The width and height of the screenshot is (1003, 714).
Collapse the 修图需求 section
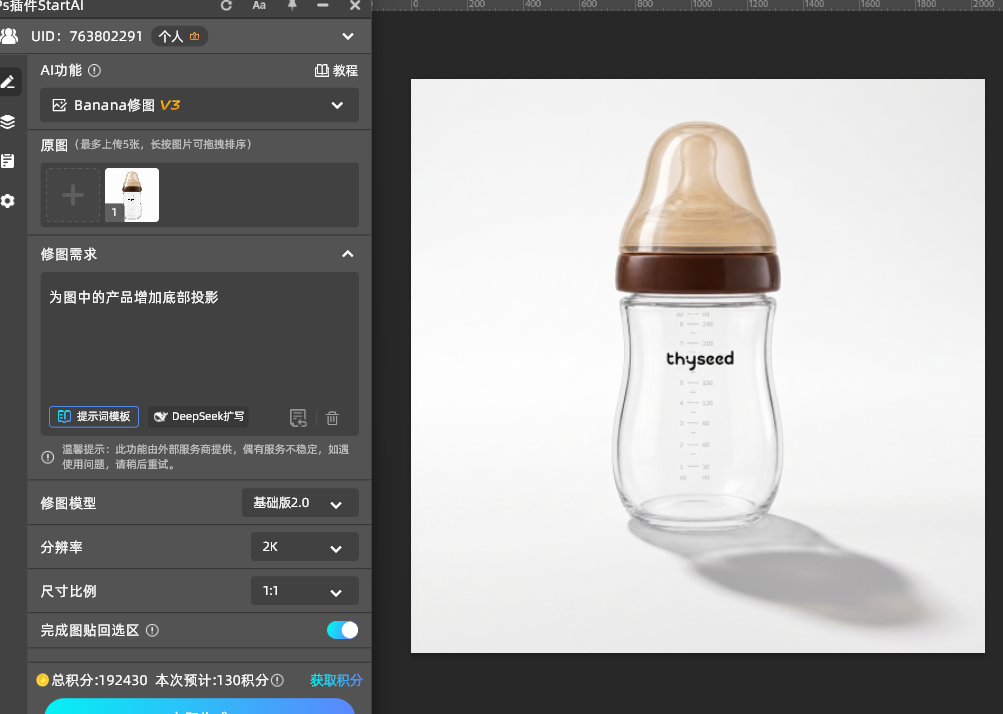point(347,254)
